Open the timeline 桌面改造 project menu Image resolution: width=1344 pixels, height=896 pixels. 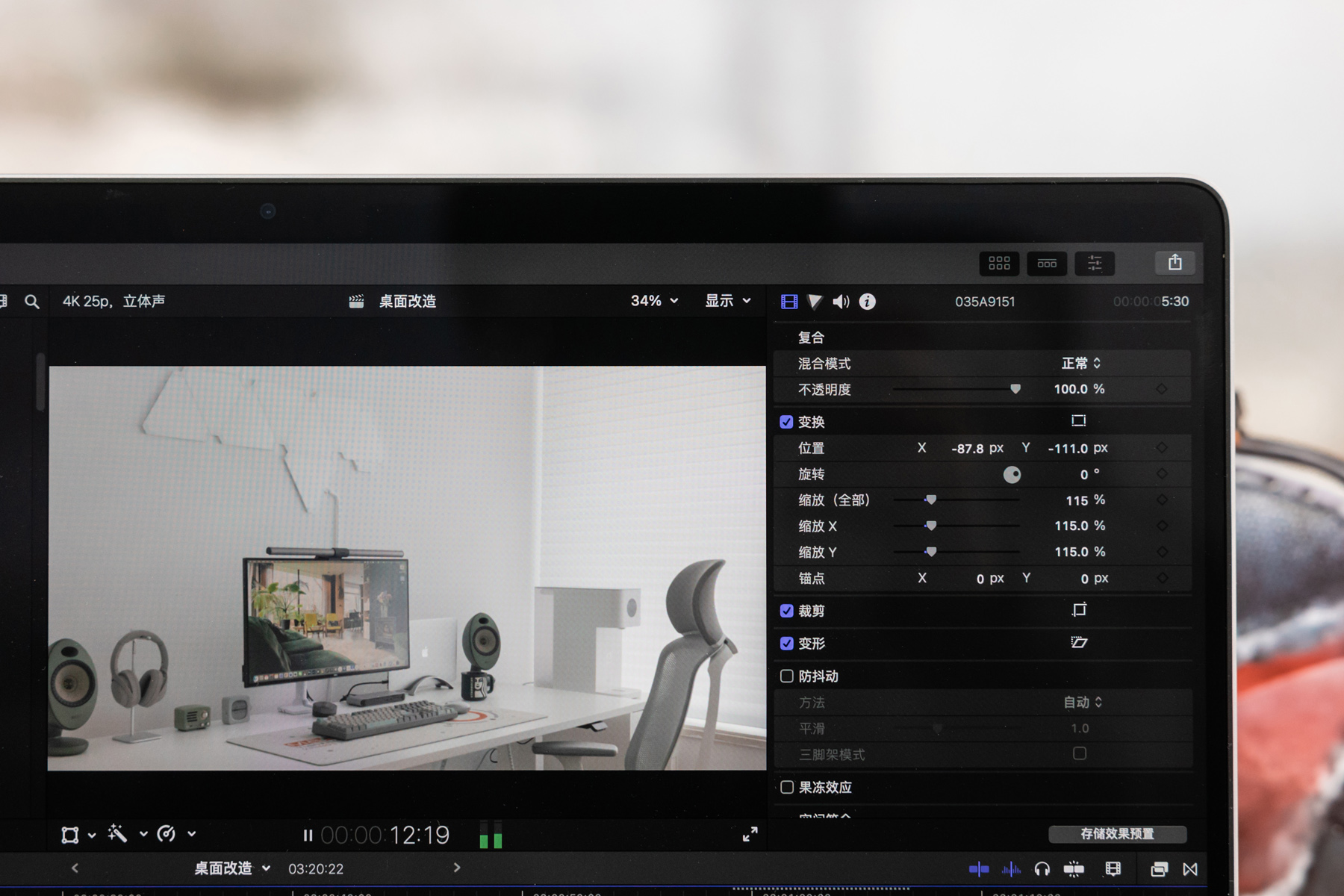click(232, 868)
